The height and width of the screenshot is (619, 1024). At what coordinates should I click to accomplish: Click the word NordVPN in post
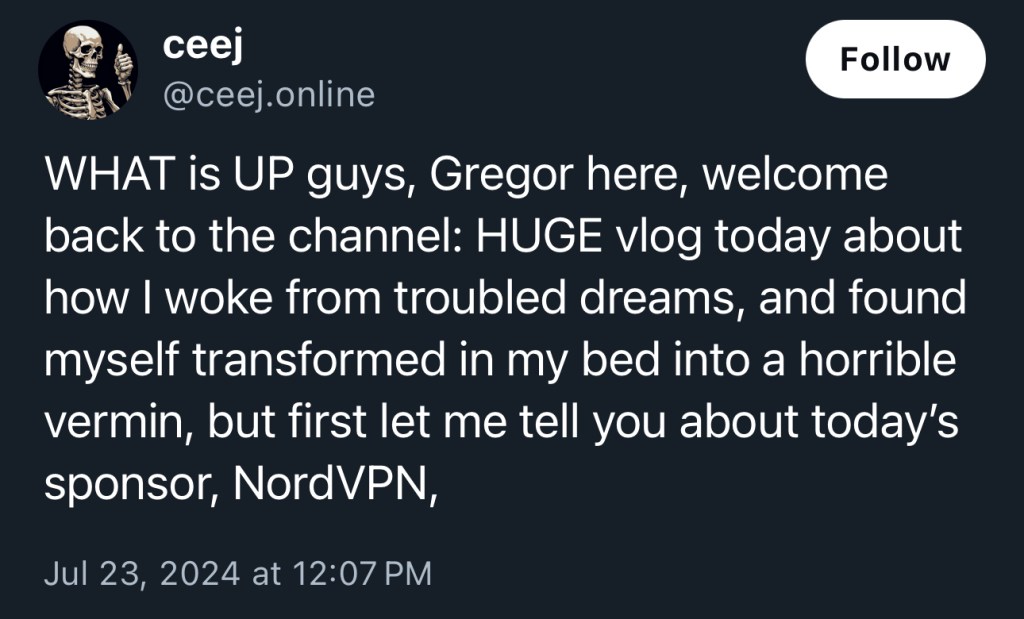pos(333,483)
